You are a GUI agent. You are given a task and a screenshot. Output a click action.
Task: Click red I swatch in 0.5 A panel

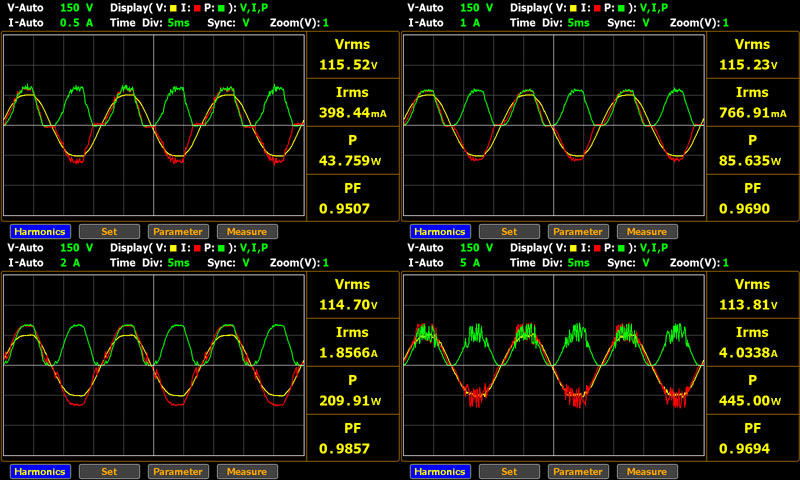click(197, 8)
